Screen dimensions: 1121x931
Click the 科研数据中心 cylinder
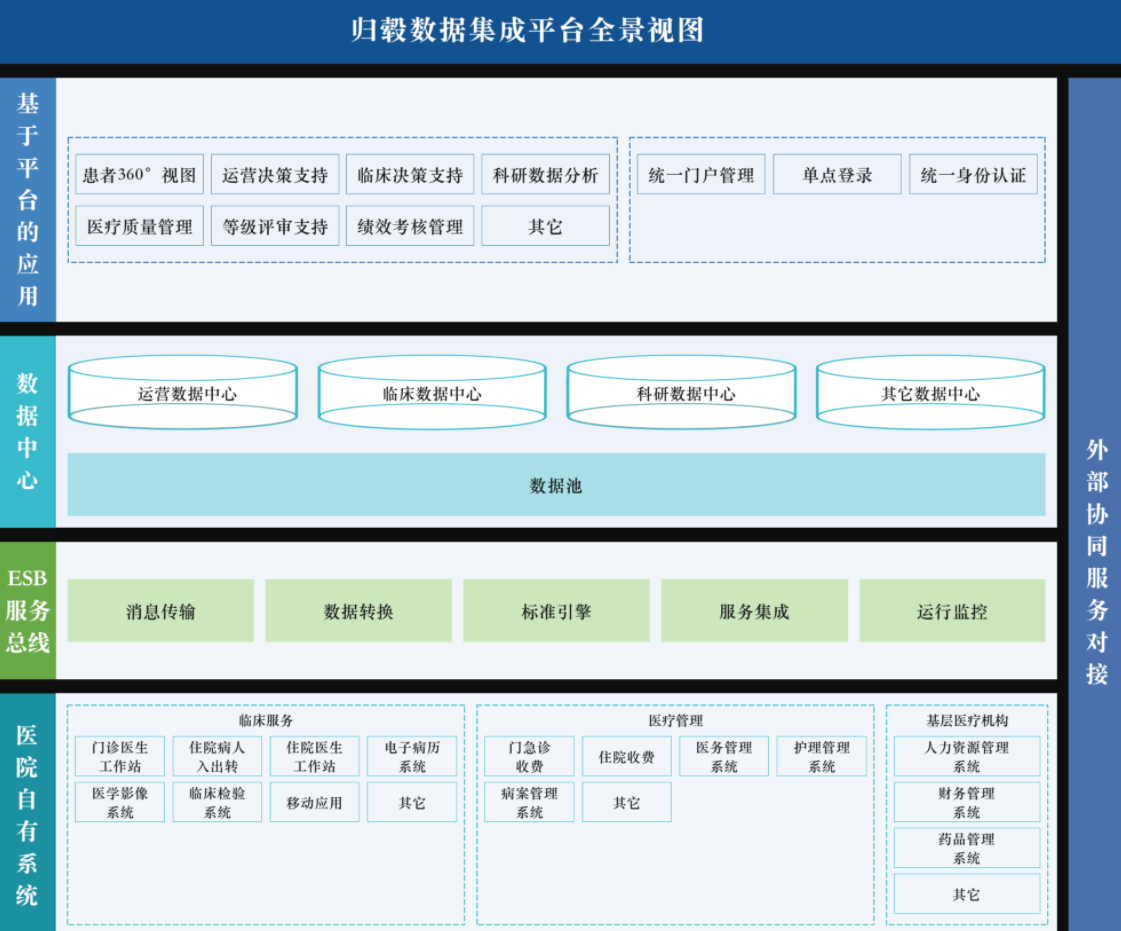(681, 393)
